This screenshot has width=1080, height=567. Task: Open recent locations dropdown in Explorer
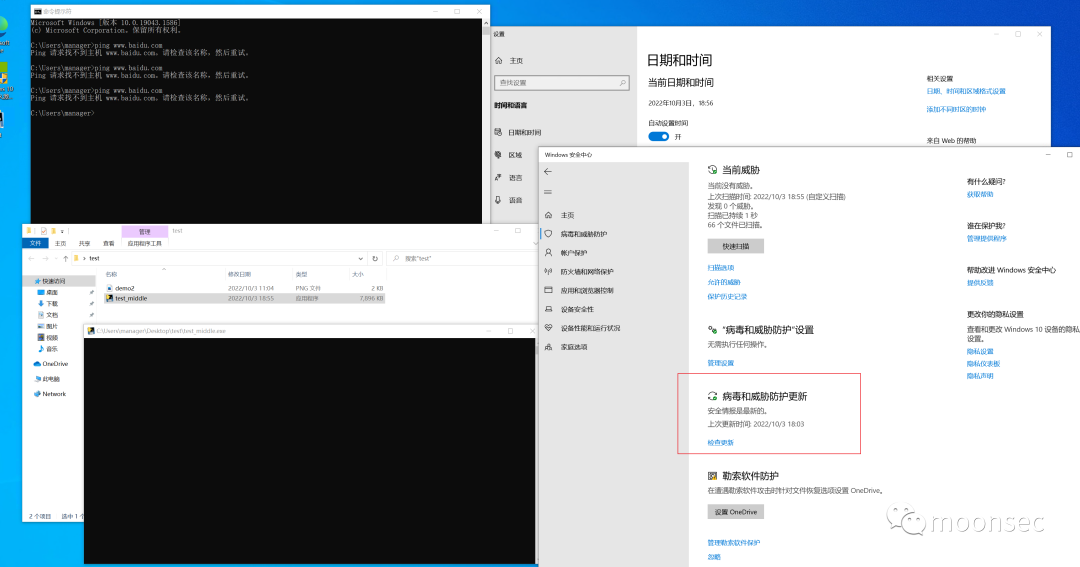coord(56,258)
